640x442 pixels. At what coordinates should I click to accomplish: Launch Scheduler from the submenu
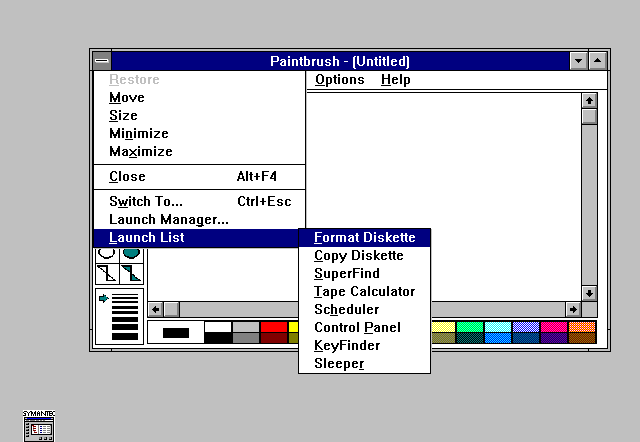coord(364,309)
